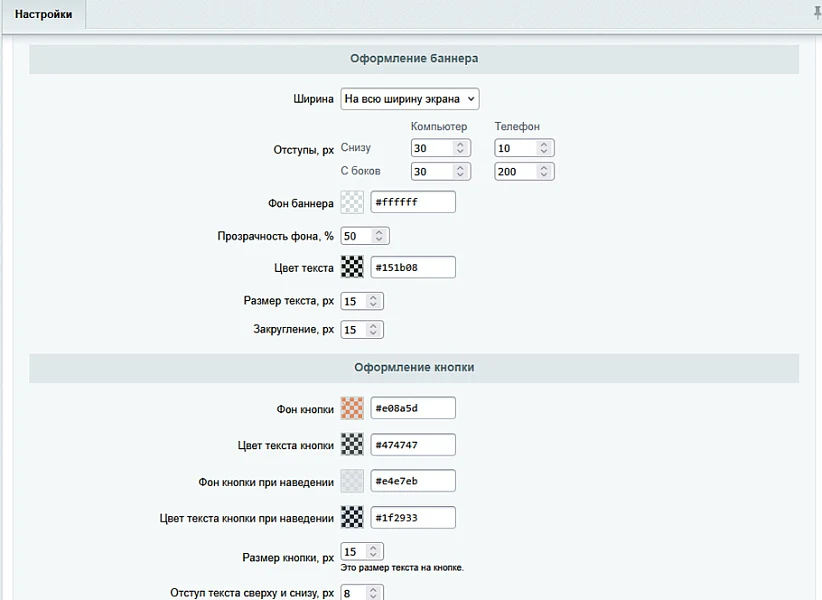
Task: Click the Размер текста value field
Action: pos(362,301)
